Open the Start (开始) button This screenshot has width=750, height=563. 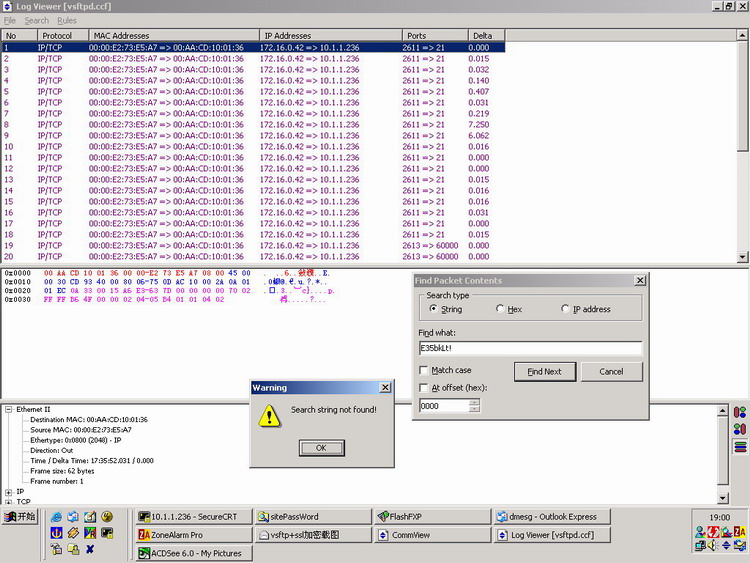click(20, 517)
